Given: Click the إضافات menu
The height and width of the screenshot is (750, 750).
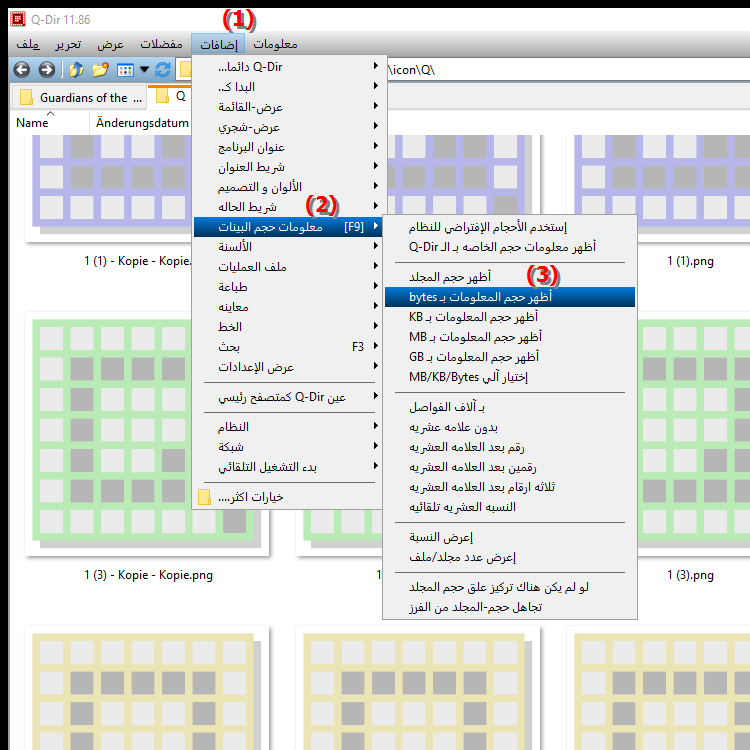Looking at the screenshot, I should click(218, 44).
